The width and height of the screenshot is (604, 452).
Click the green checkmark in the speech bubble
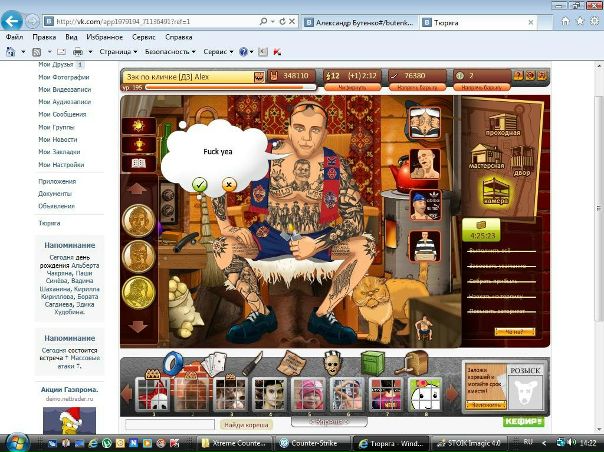coord(199,184)
